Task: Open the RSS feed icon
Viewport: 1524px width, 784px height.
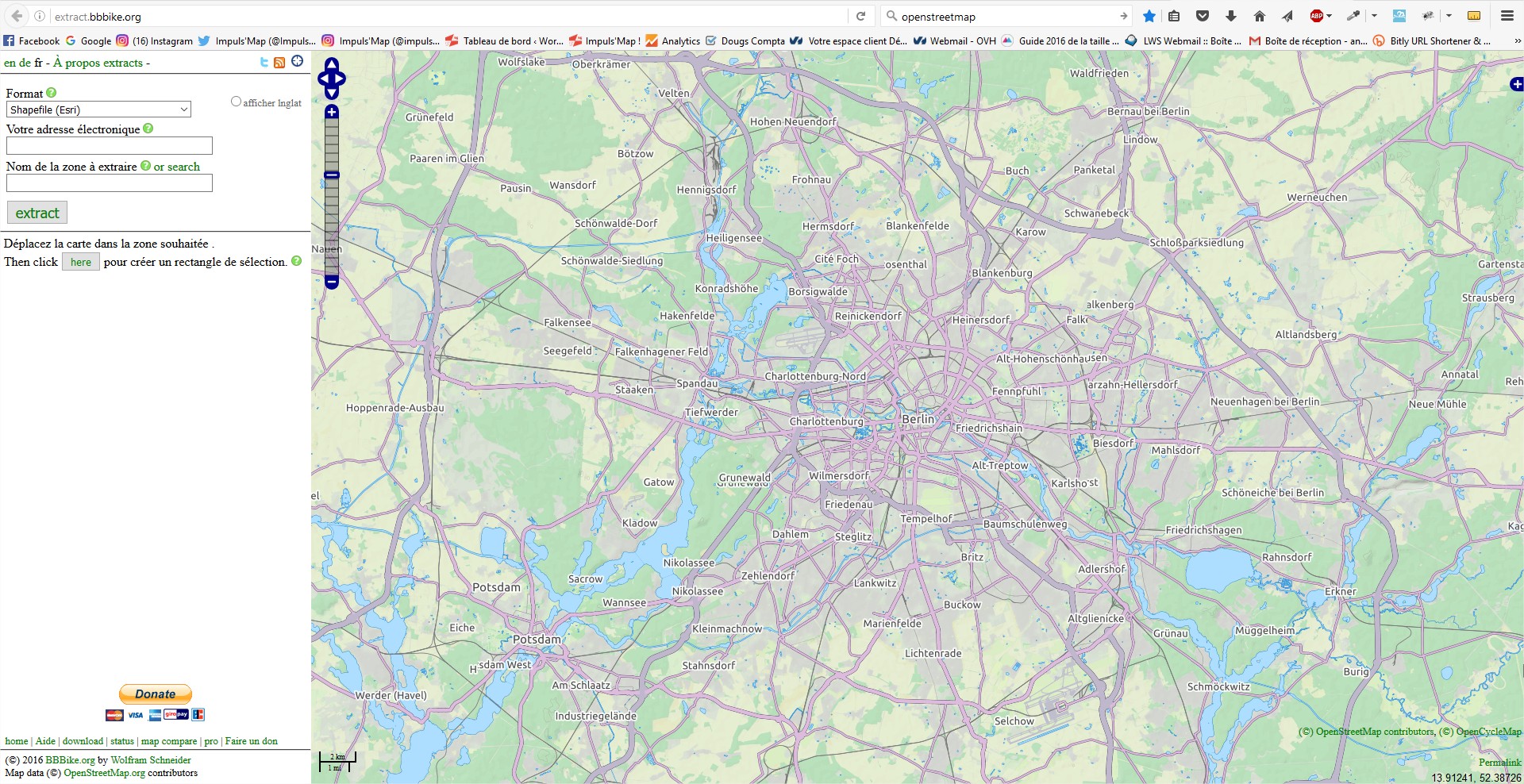Action: (279, 62)
